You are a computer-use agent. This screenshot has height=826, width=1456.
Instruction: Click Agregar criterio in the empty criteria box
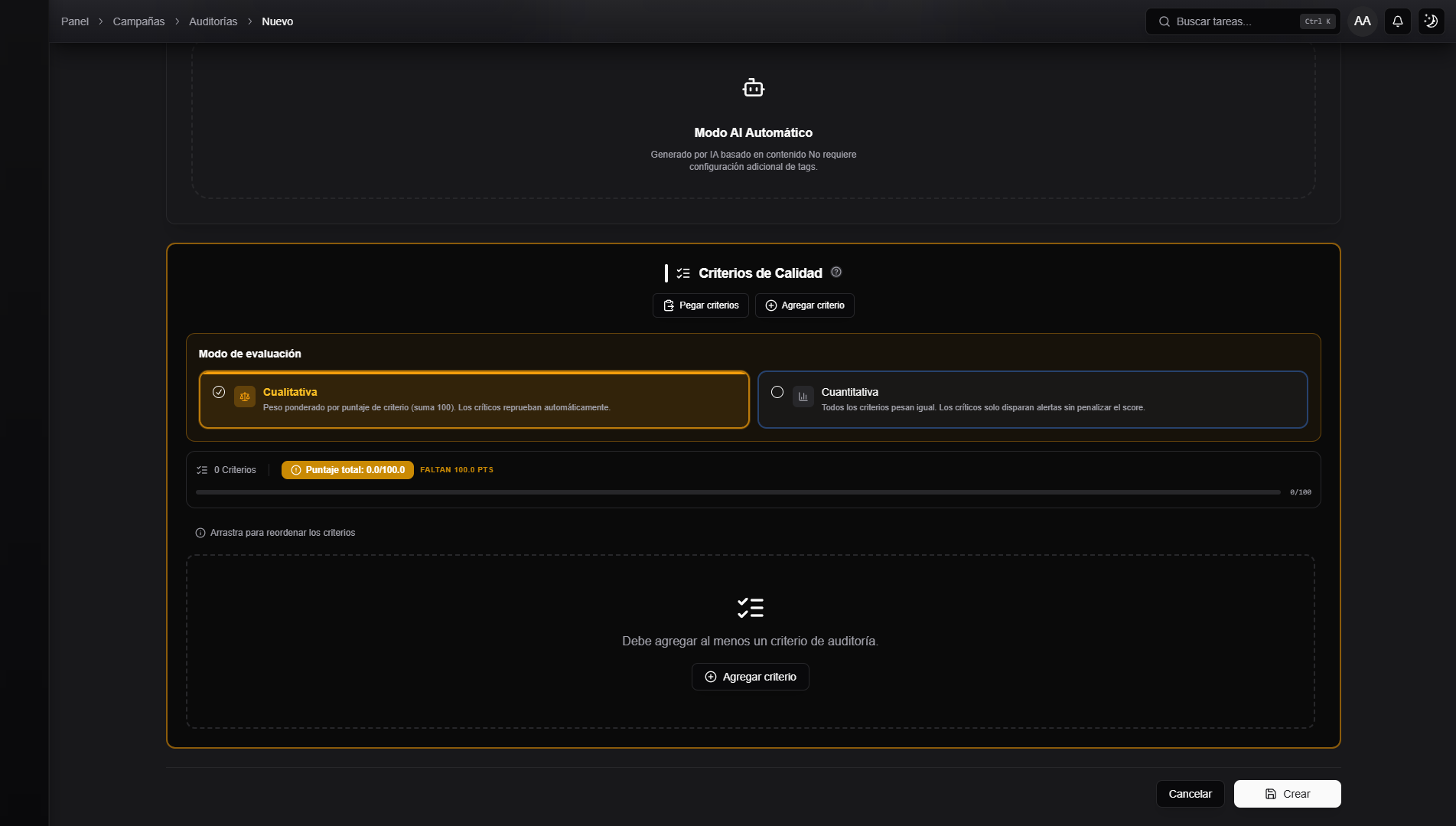coord(751,677)
